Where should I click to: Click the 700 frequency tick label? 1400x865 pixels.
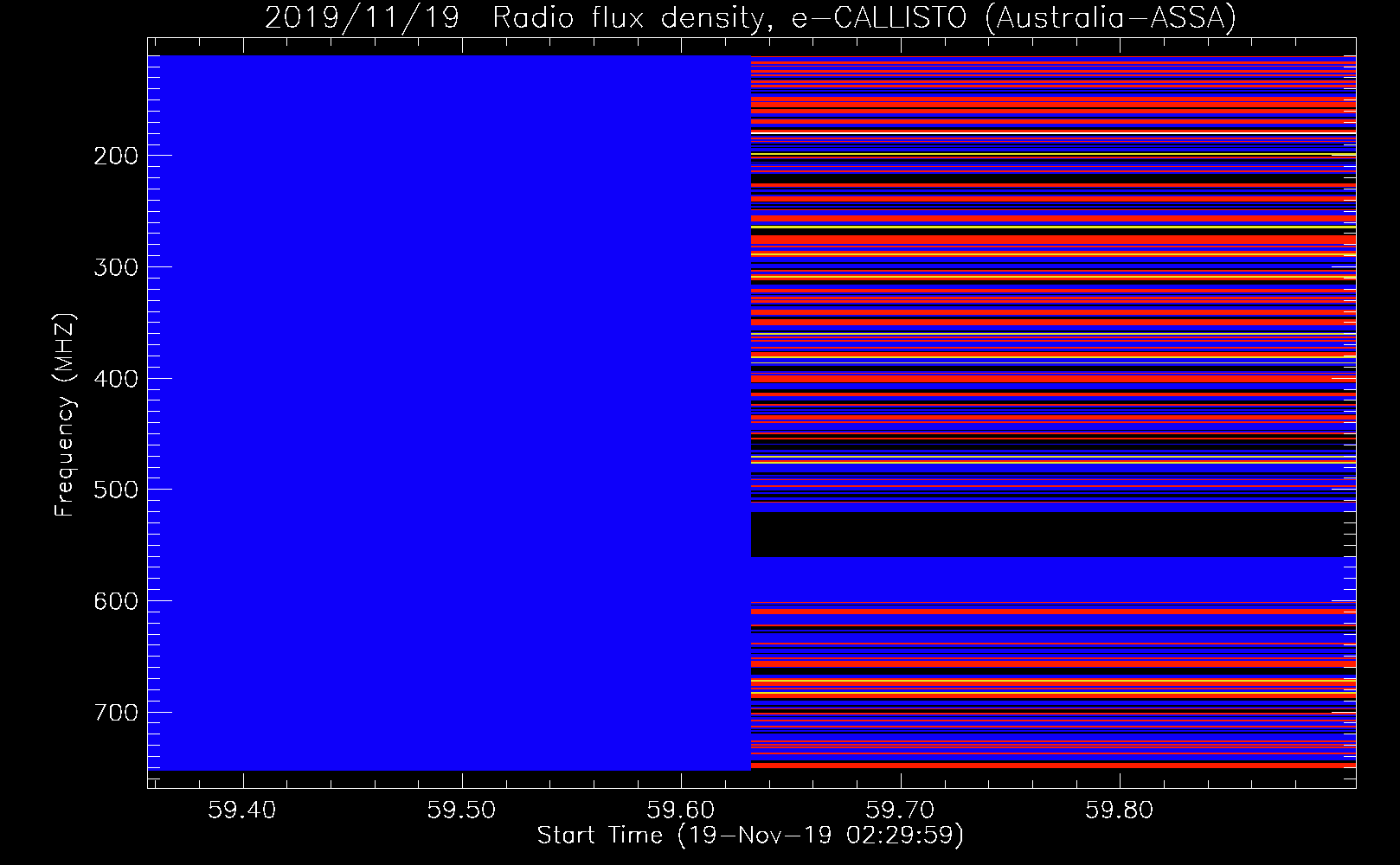coord(115,713)
